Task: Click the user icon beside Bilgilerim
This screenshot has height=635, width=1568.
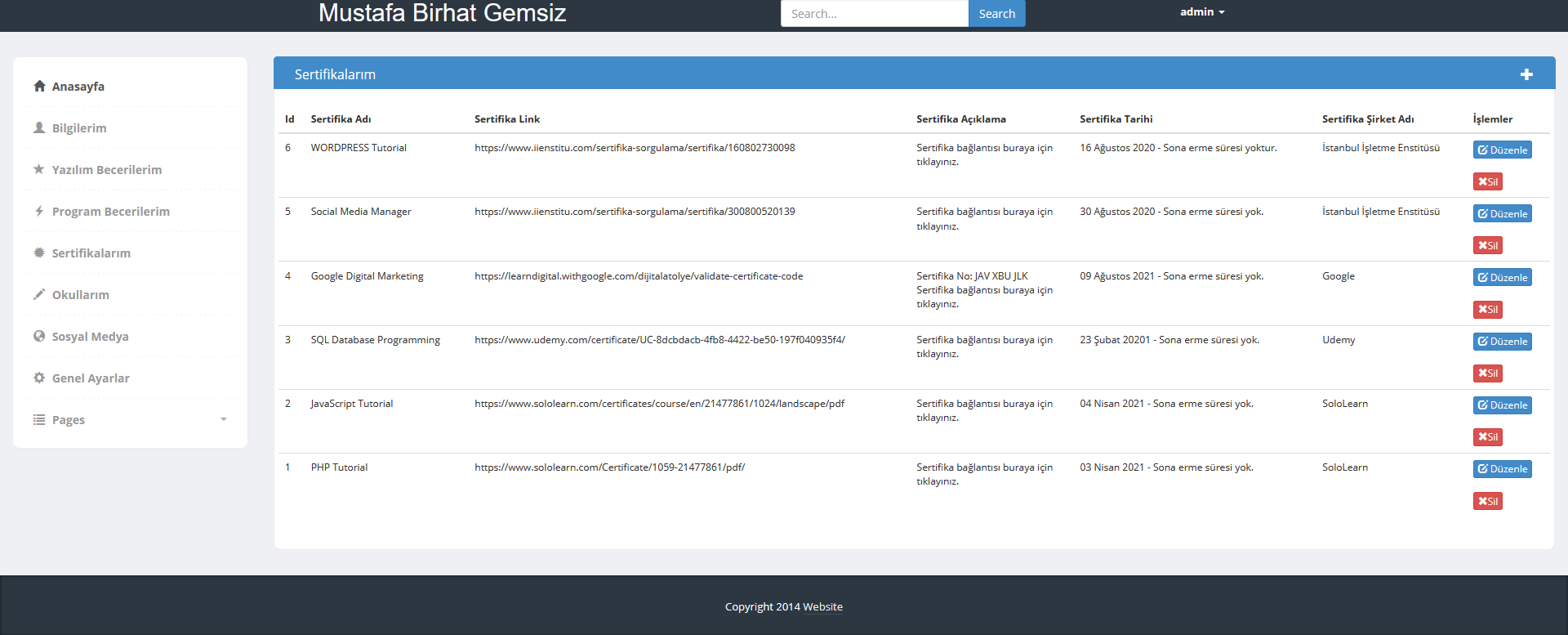Action: 39,127
